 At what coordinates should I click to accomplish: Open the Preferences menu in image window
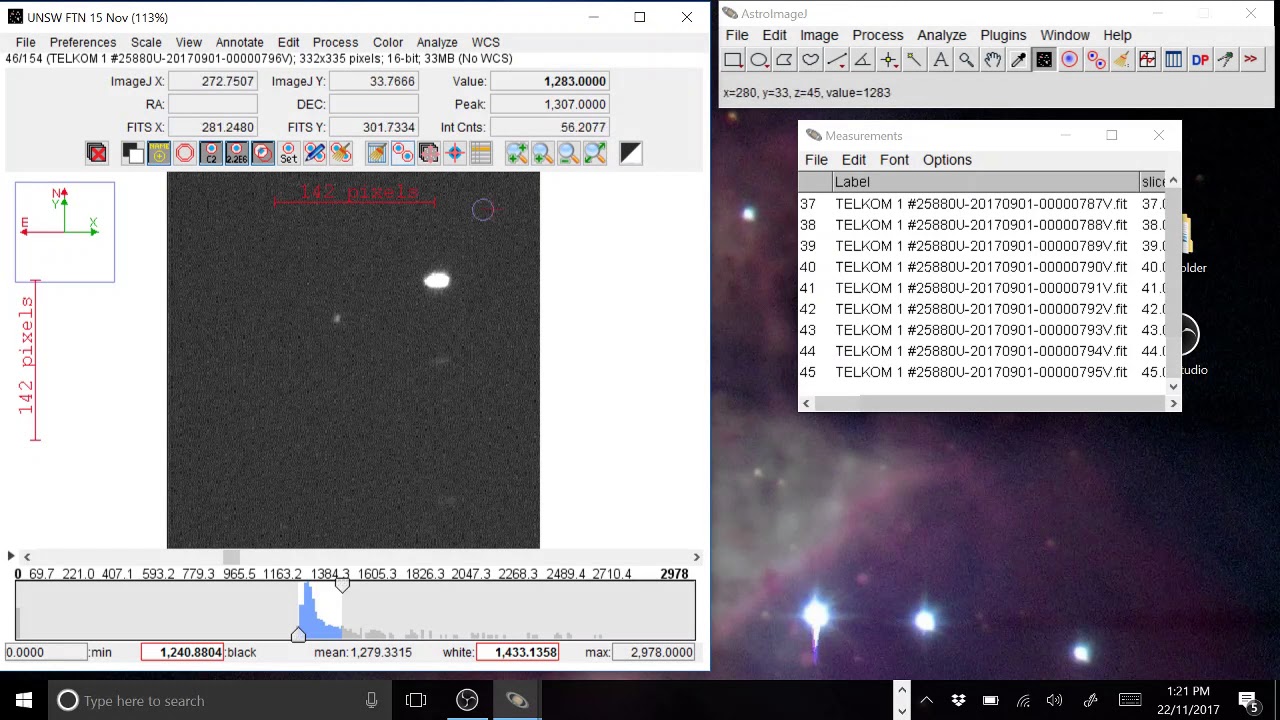coord(83,42)
